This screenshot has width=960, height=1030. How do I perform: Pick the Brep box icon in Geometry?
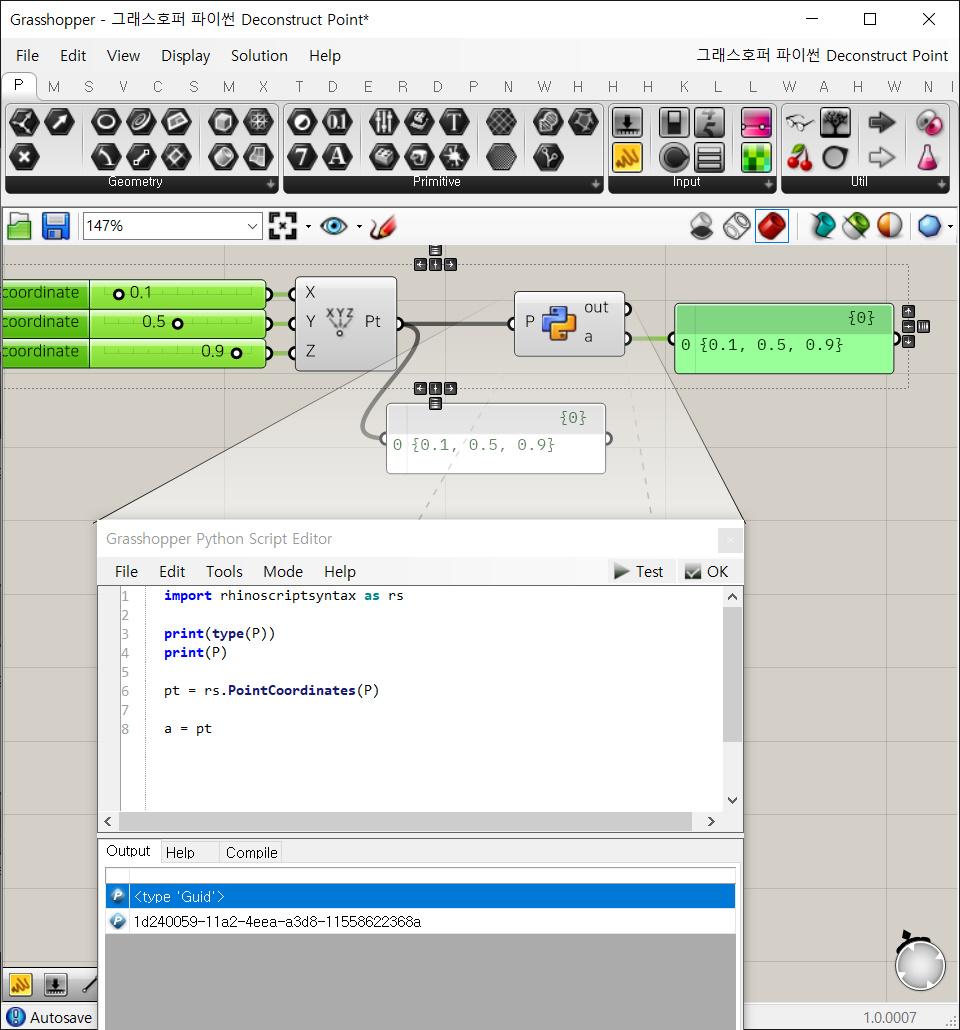[223, 122]
